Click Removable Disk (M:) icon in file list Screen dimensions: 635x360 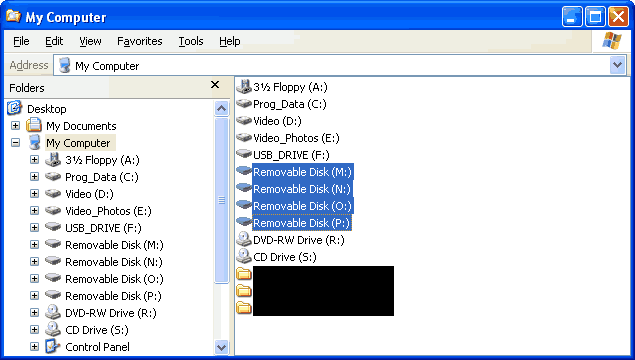244,171
